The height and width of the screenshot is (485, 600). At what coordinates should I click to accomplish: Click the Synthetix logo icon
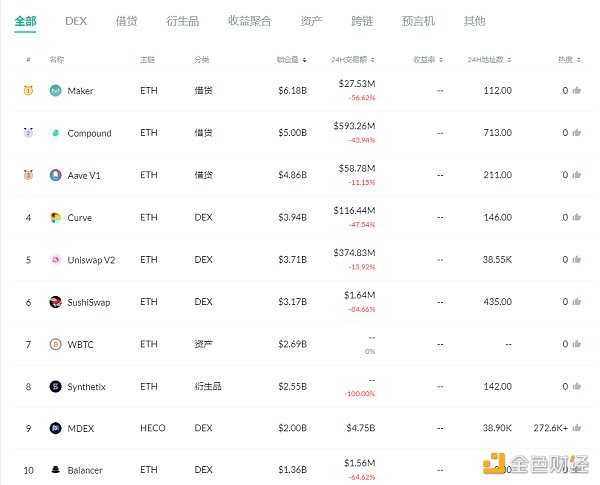pos(56,386)
